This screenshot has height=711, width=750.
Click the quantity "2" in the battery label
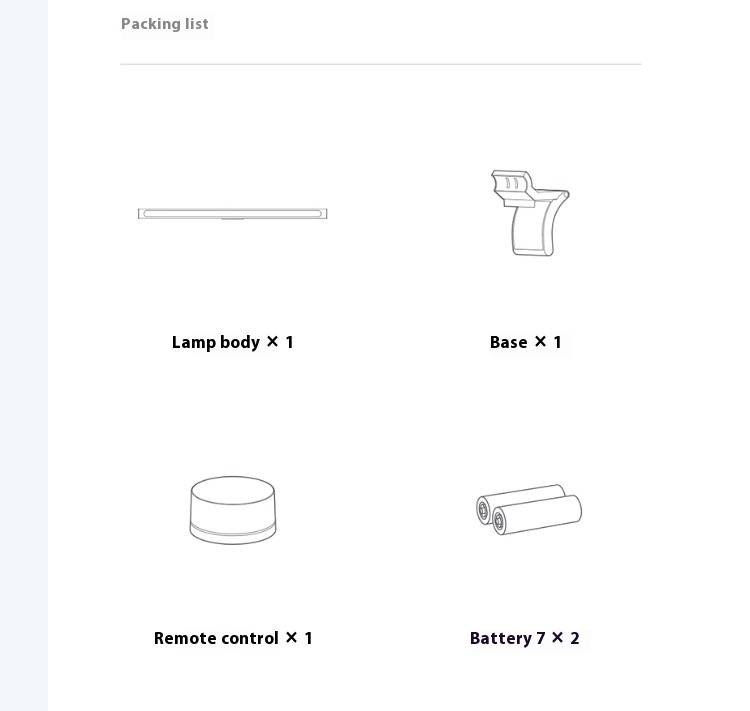tap(574, 638)
